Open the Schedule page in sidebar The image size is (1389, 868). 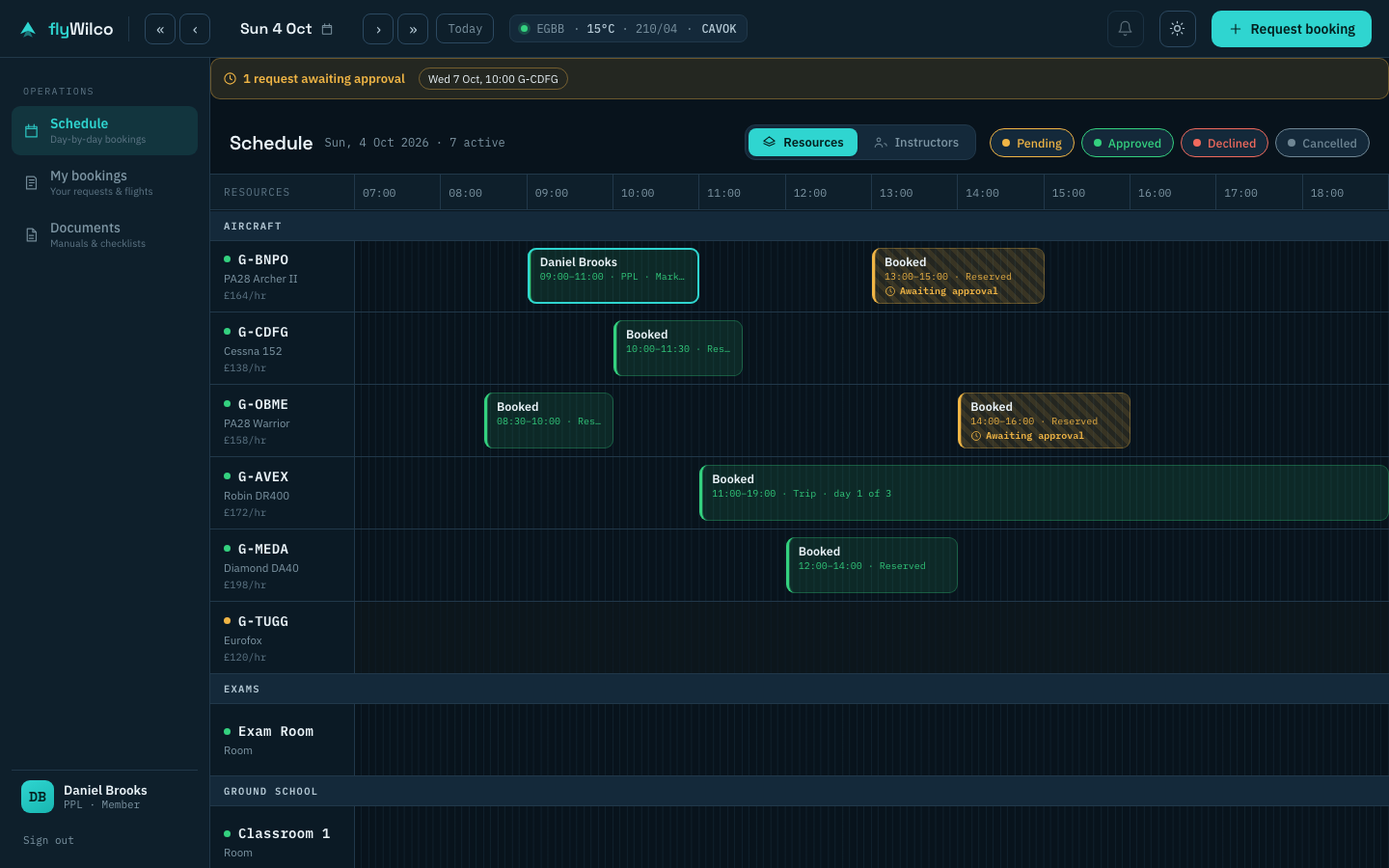(x=104, y=130)
